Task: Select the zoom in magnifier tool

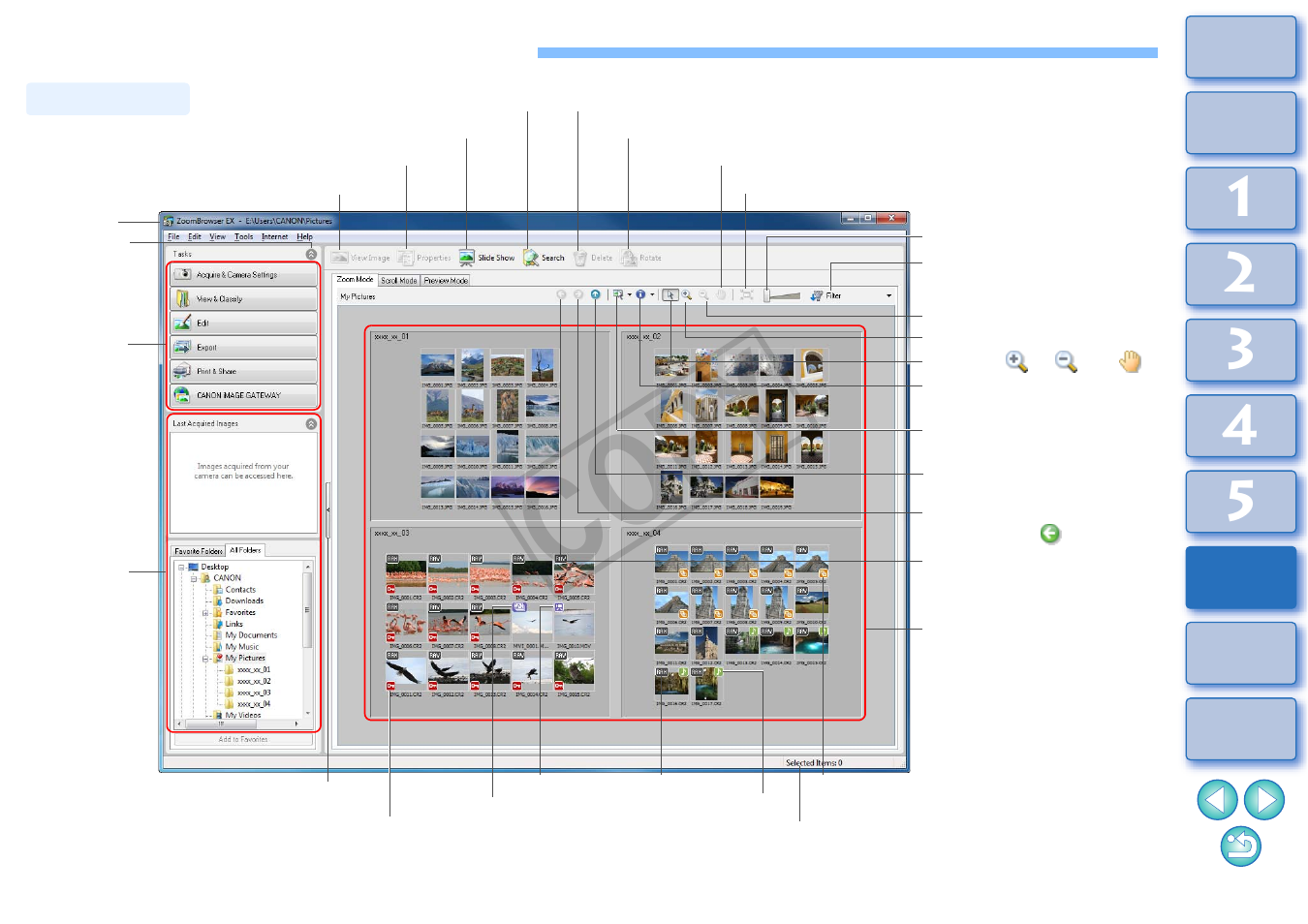Action: (687, 294)
